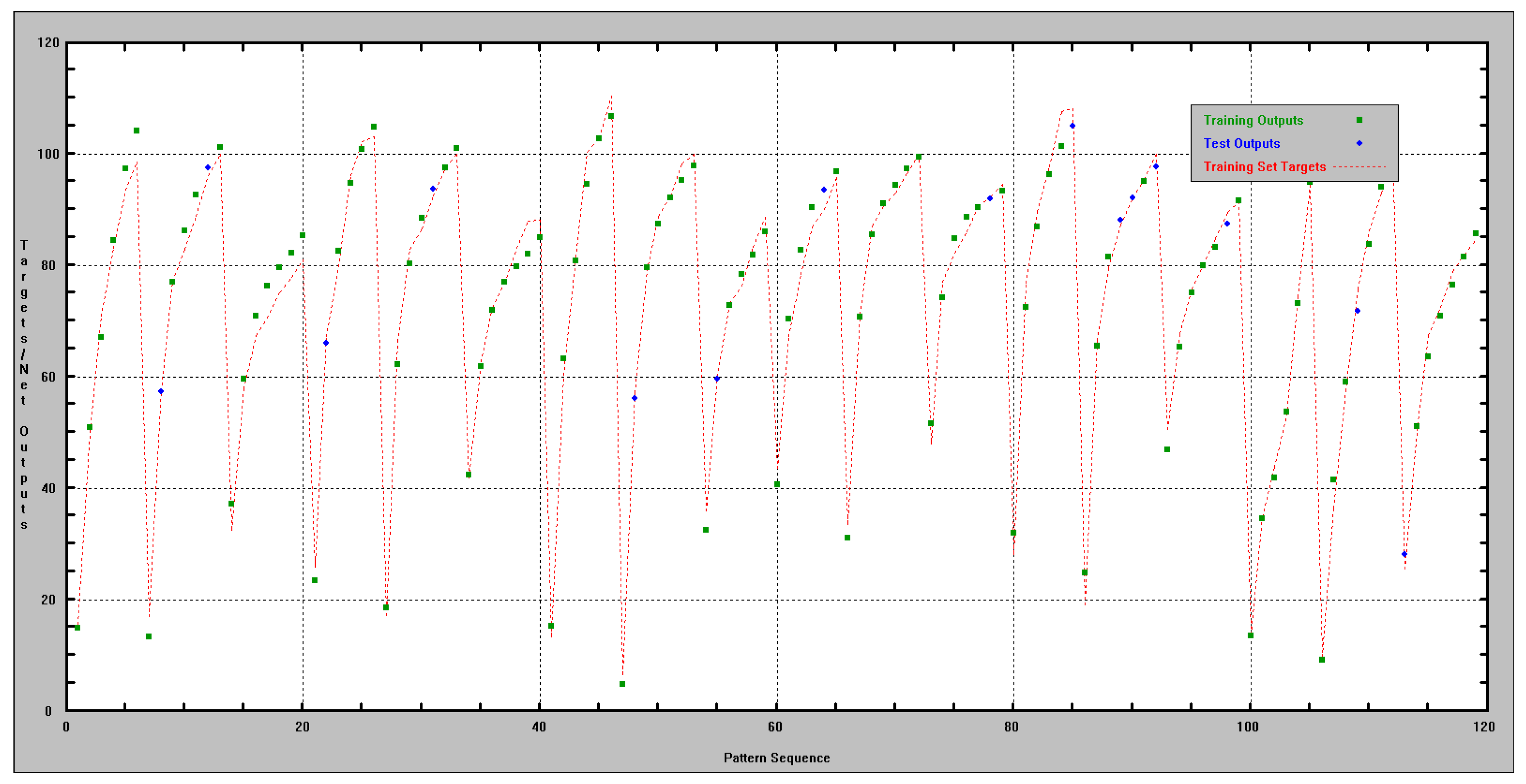Click the blue test diamond near pattern 86

click(x=1072, y=125)
